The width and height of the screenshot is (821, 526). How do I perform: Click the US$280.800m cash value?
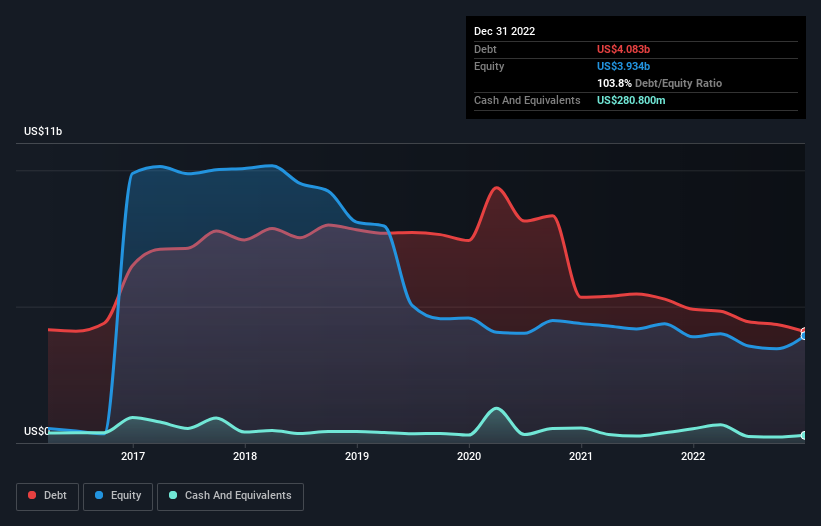click(631, 100)
